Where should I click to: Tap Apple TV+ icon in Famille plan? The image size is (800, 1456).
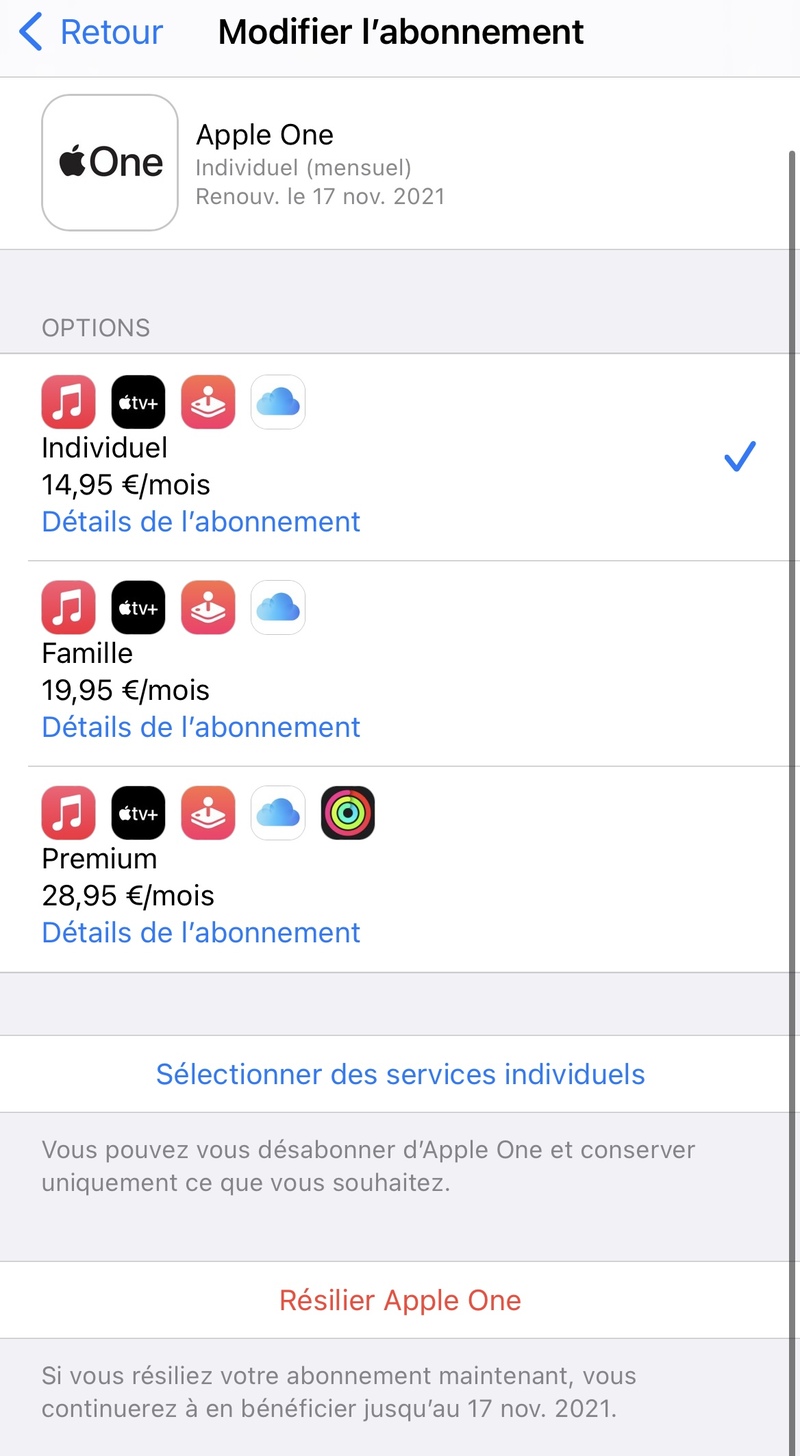pos(138,607)
